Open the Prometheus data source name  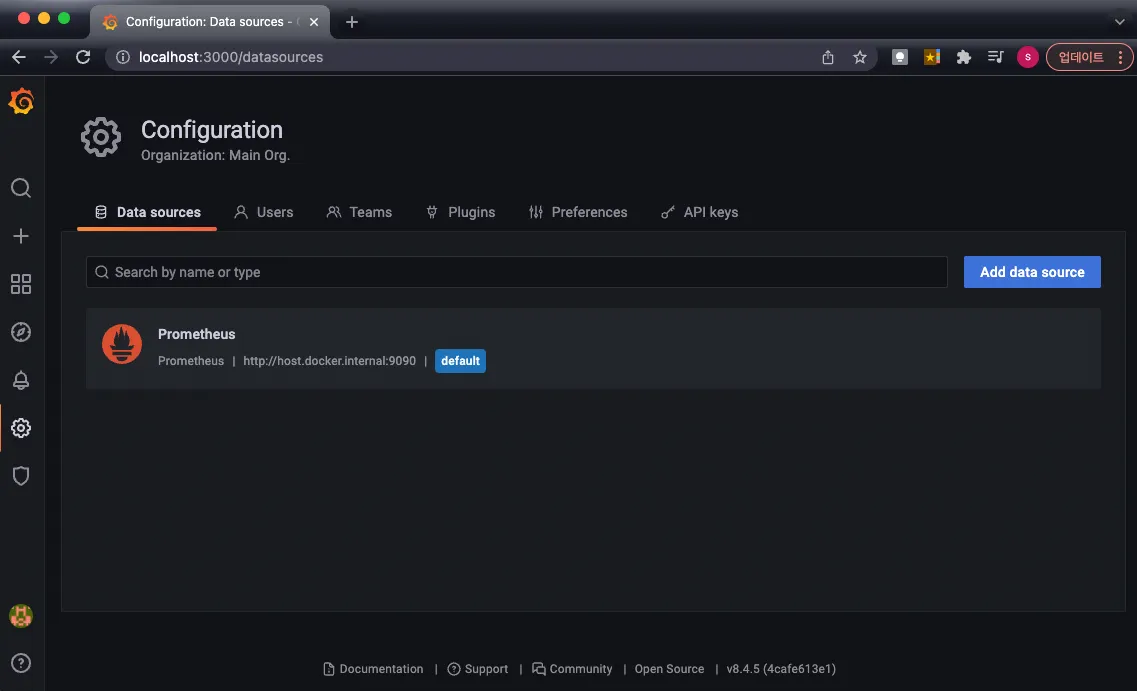click(197, 334)
